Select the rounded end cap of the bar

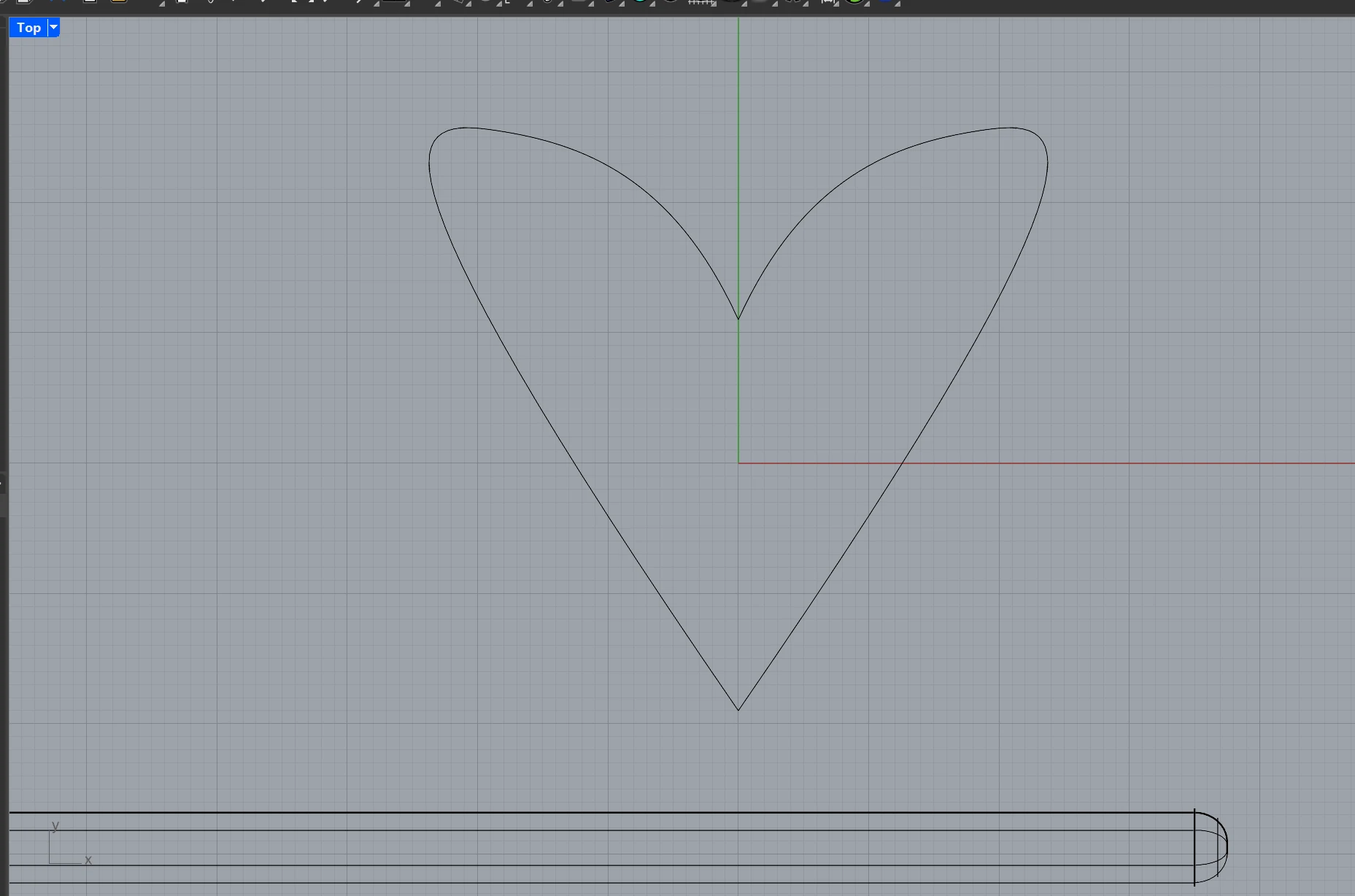point(1211,847)
